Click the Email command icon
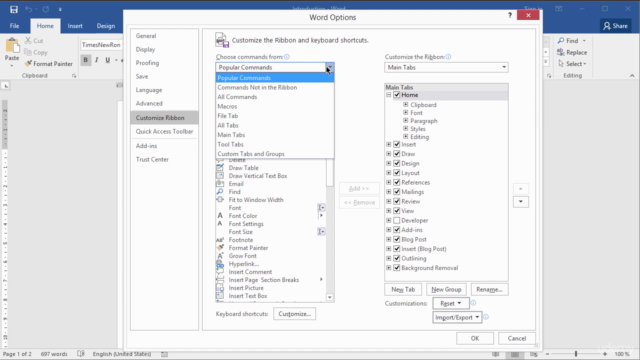The width and height of the screenshot is (640, 360). point(220,184)
